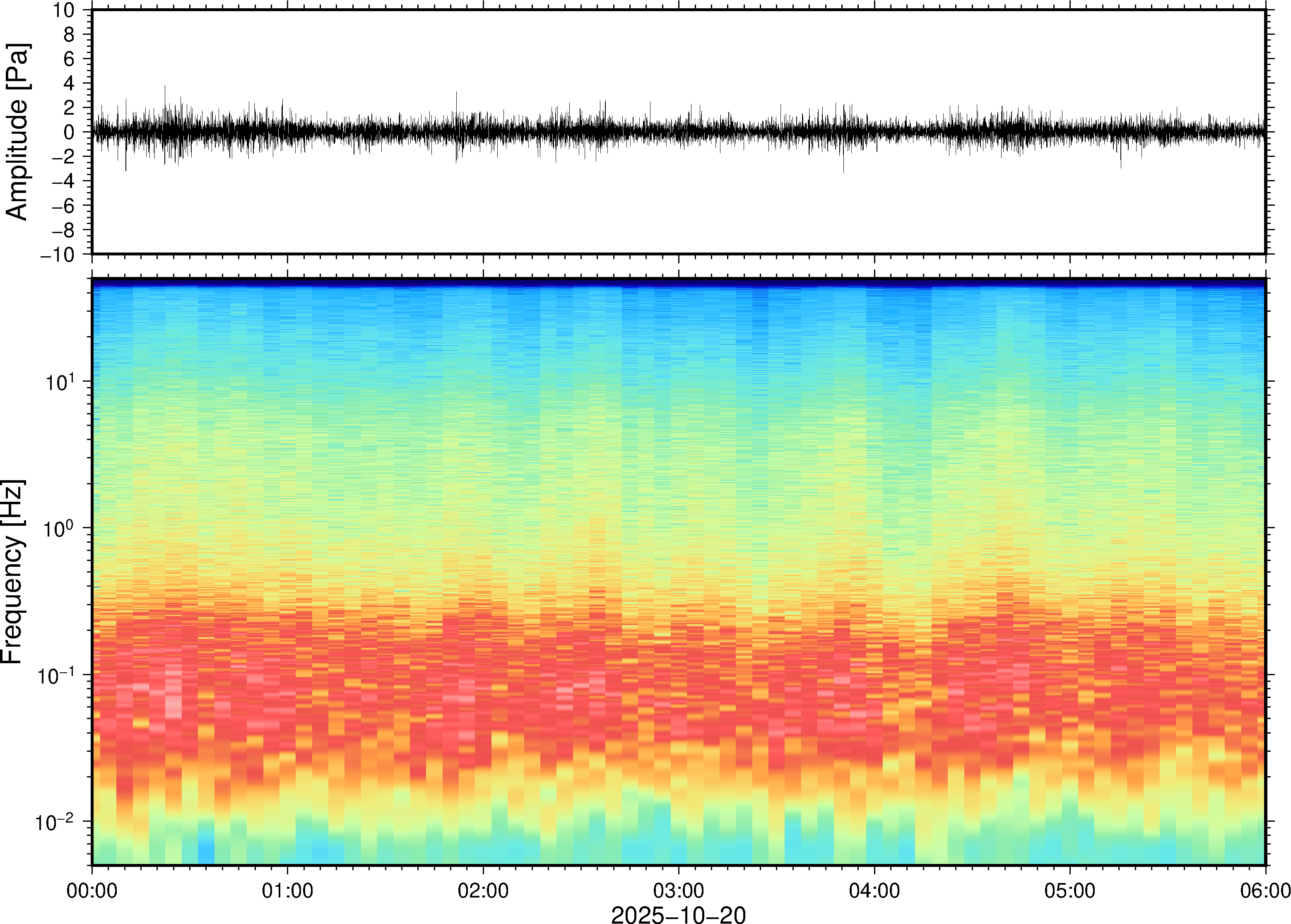Click the -10 amplitude tick label
1291x924 pixels.
pyautogui.click(x=57, y=255)
